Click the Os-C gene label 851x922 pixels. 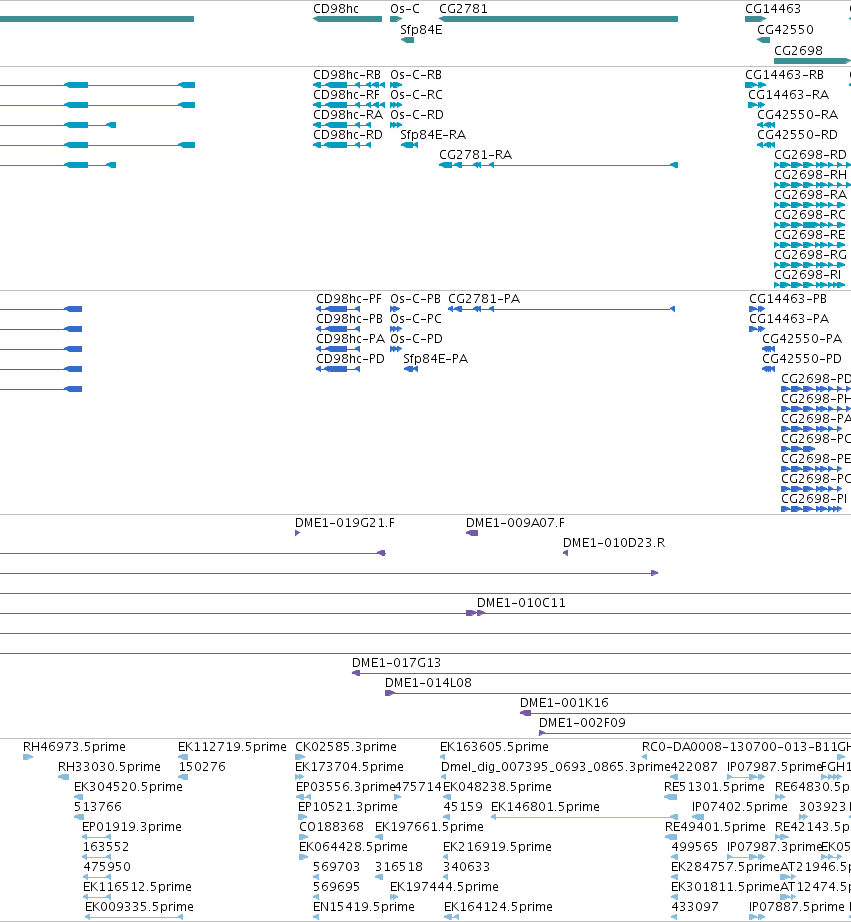(405, 9)
